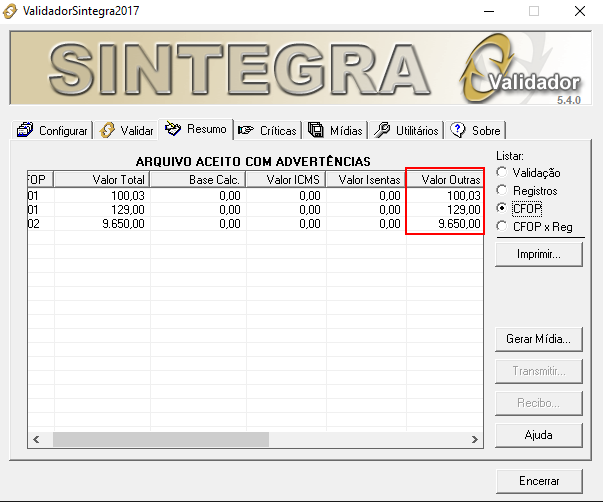The height and width of the screenshot is (502, 603).
Task: Click the Ajuda button
Action: coord(539,435)
